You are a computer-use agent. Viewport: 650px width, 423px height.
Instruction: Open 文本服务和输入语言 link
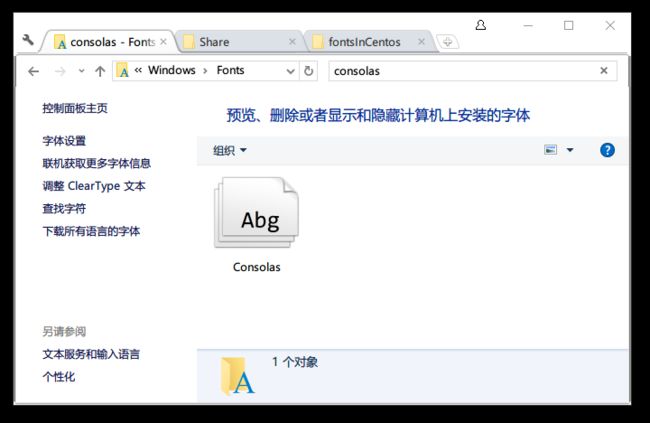[91, 354]
